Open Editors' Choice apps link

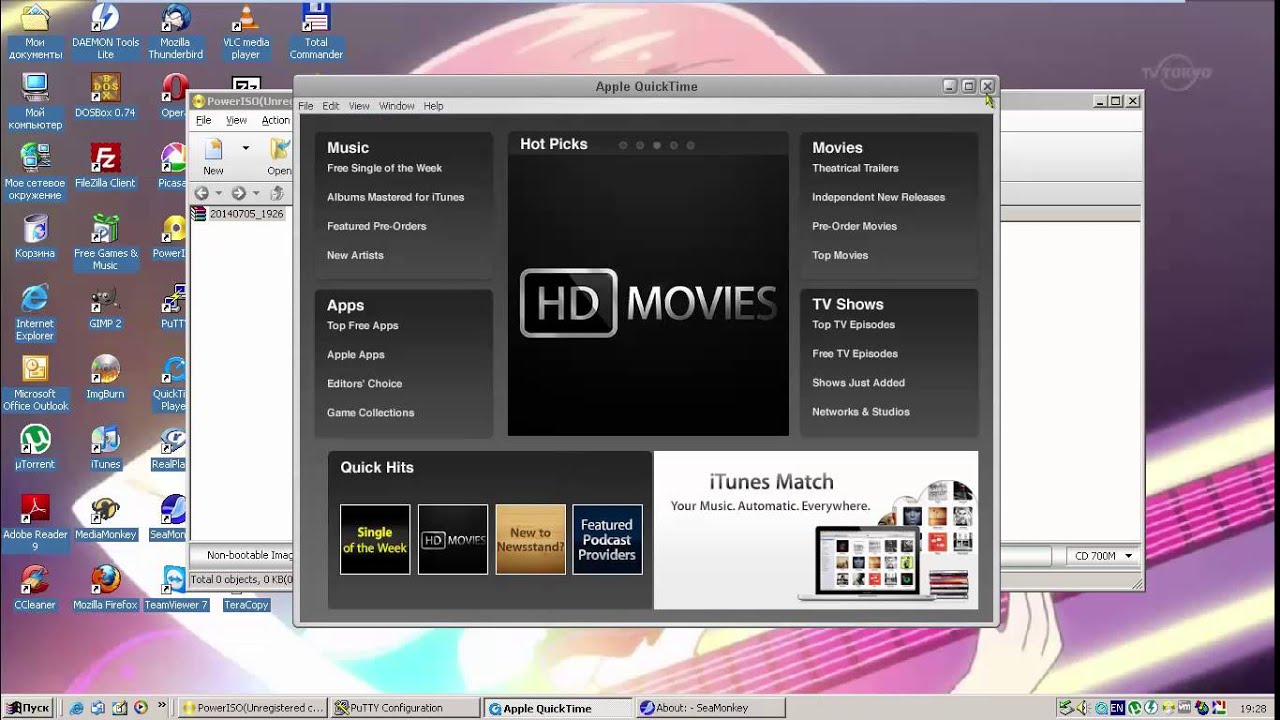tap(364, 383)
